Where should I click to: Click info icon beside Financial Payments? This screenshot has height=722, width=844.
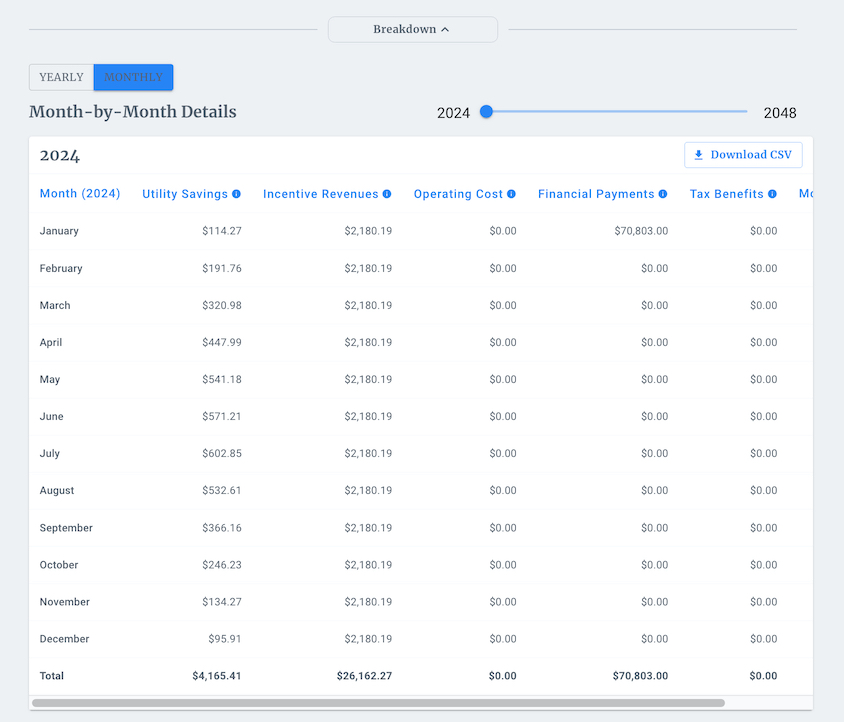pos(663,194)
